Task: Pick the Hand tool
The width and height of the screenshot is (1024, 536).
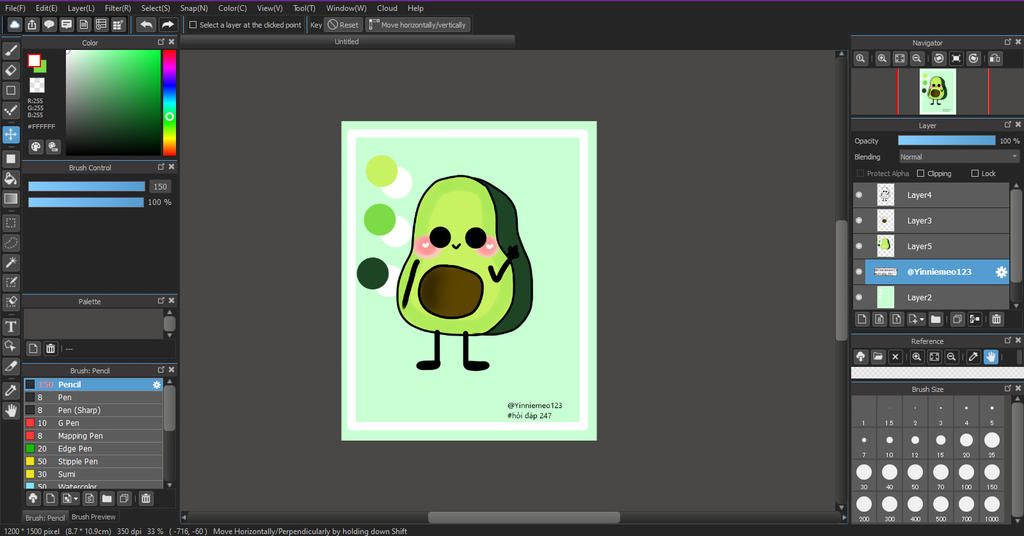Action: (11, 410)
